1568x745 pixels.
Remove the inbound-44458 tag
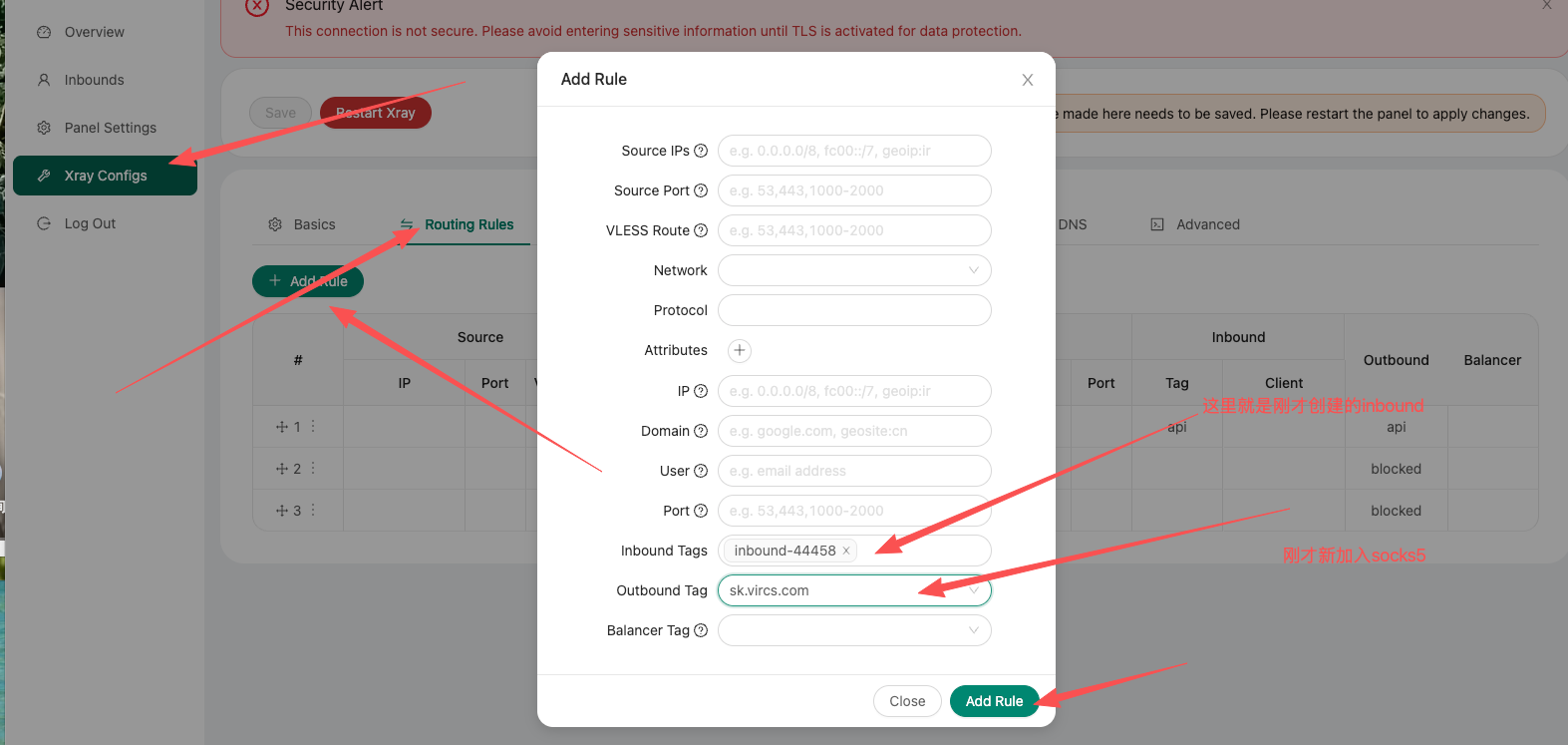pyautogui.click(x=846, y=551)
